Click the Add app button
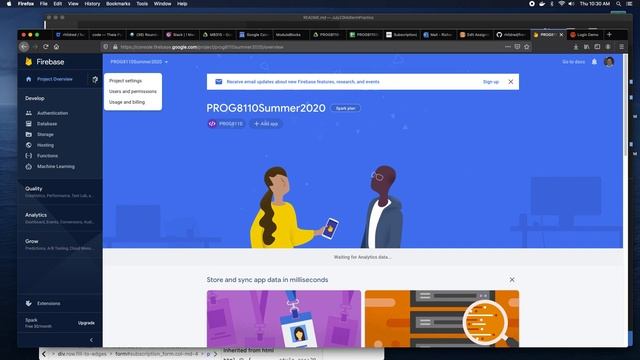The height and width of the screenshot is (360, 640). (x=266, y=124)
